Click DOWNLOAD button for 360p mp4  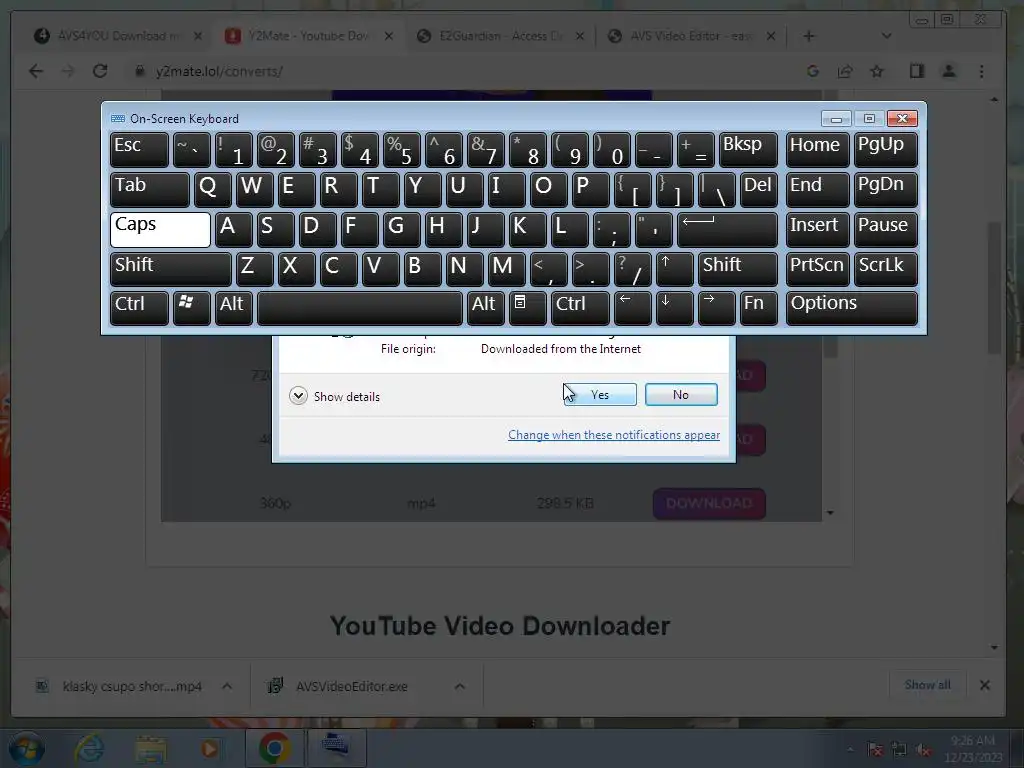coord(709,504)
